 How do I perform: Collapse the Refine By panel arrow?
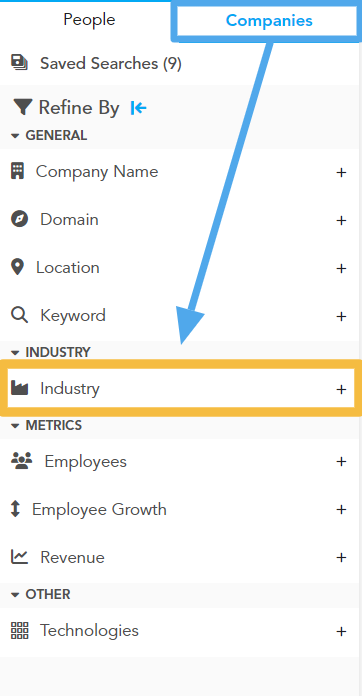pos(138,108)
